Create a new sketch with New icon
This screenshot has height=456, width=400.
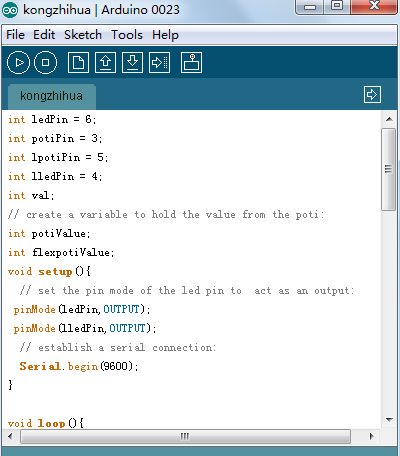pos(78,62)
